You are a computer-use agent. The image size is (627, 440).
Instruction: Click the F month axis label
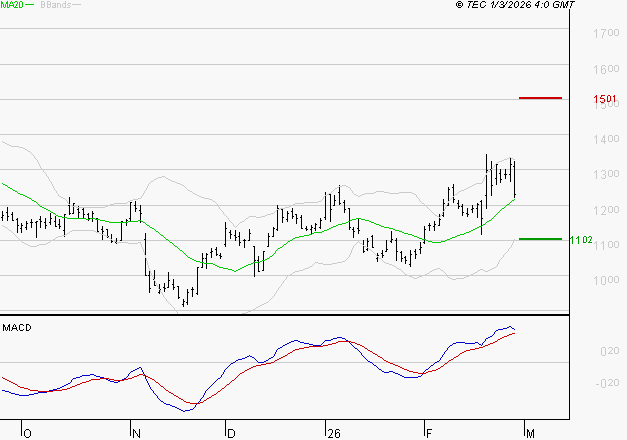tap(429, 434)
